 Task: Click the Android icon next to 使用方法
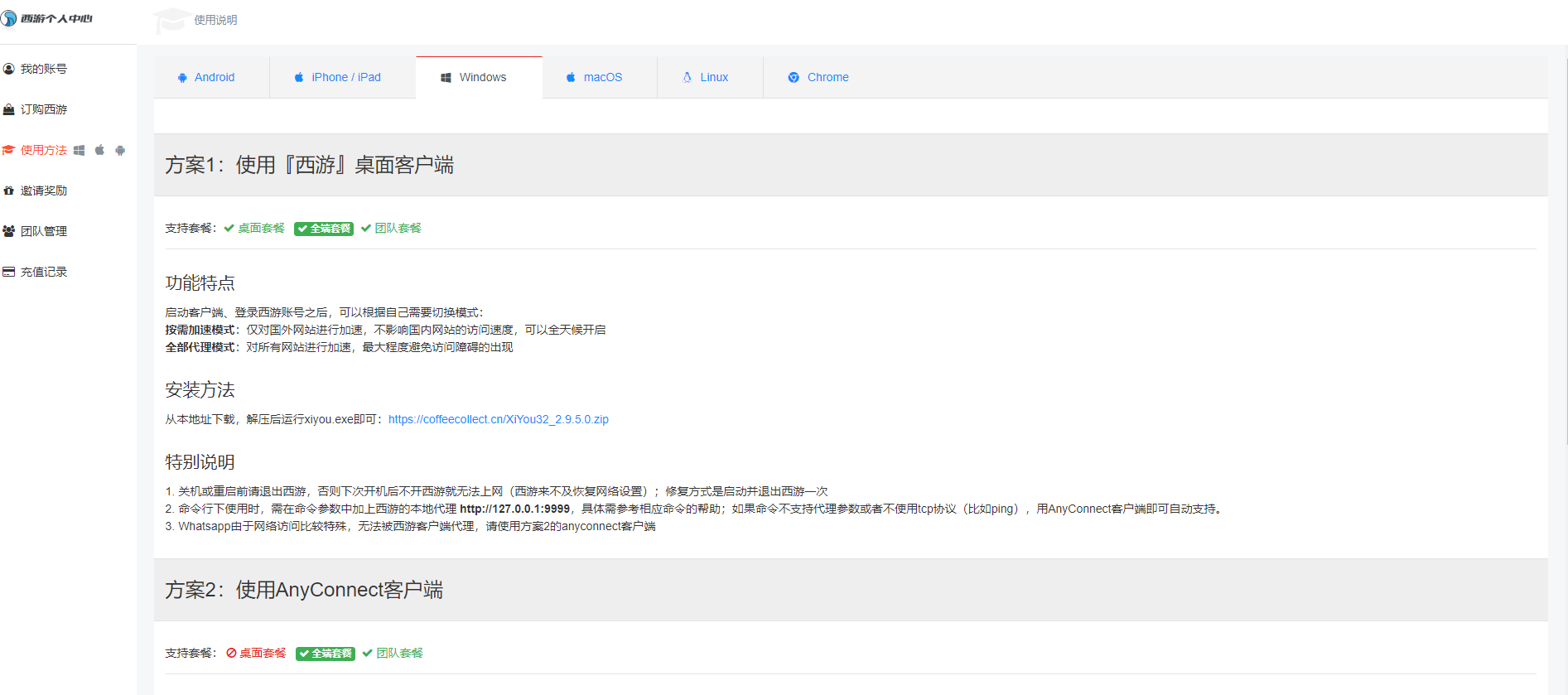120,150
